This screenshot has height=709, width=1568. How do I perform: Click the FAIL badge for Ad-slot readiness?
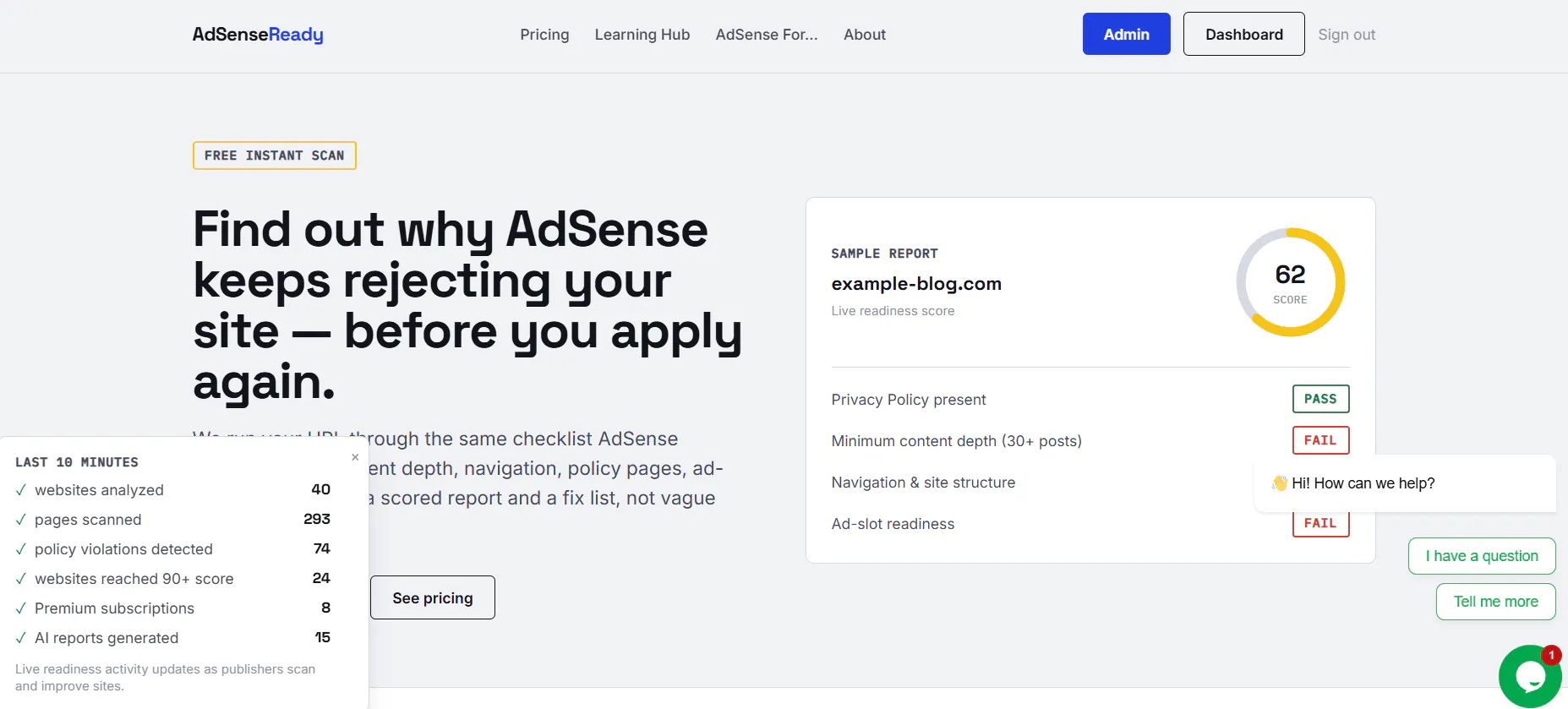pyautogui.click(x=1321, y=524)
